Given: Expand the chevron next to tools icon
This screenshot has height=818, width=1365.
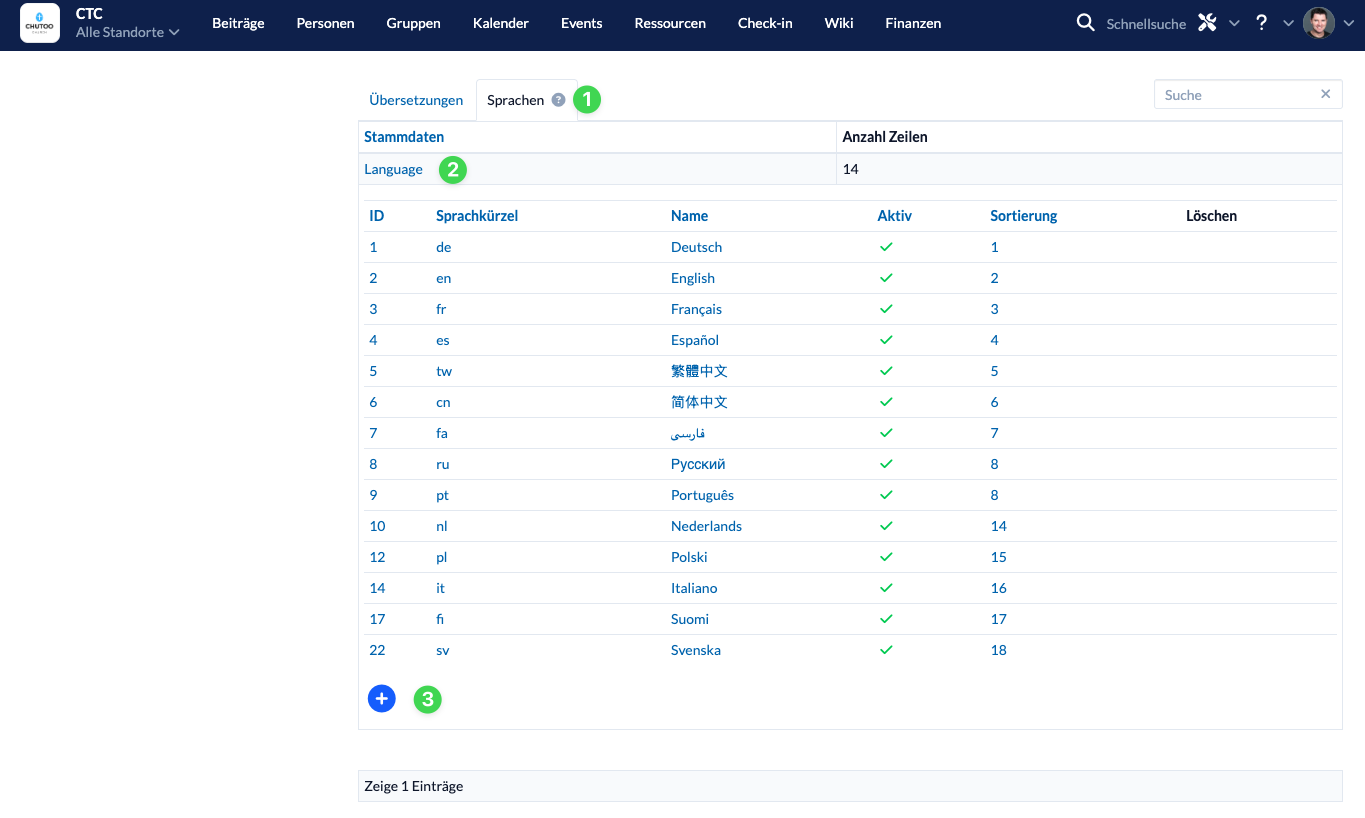Looking at the screenshot, I should pos(1234,23).
